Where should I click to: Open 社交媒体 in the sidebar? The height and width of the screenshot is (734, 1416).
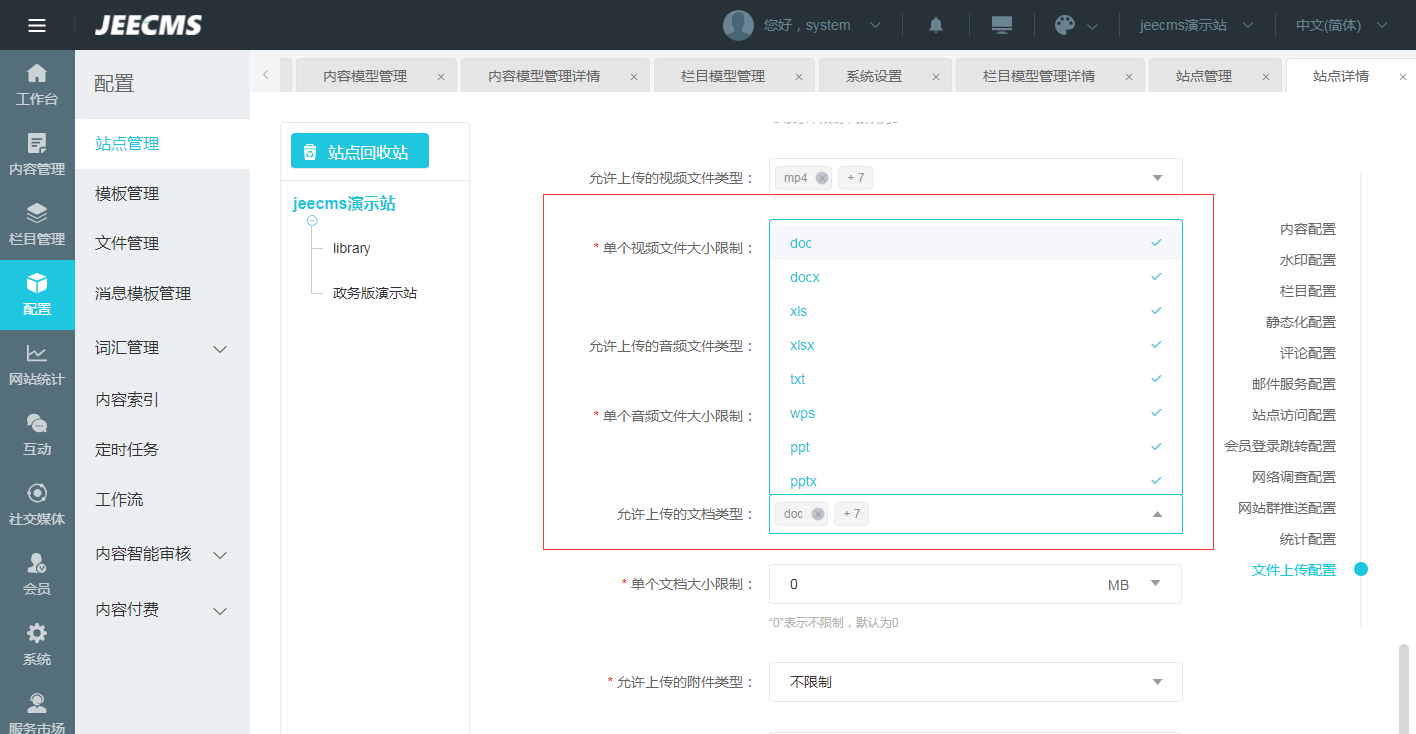click(37, 505)
